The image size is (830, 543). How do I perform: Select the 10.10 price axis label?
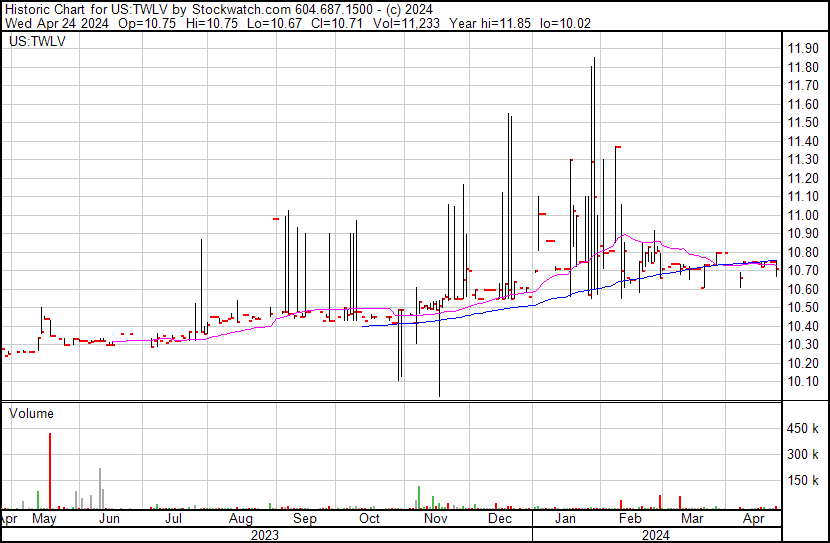803,382
